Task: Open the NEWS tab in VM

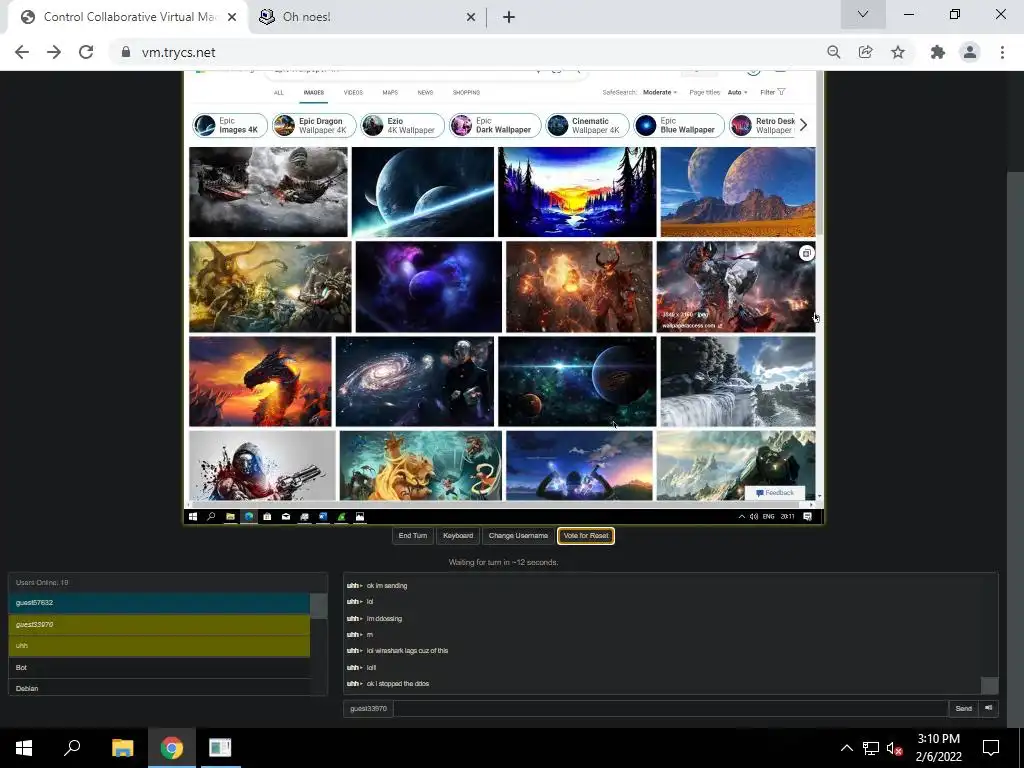Action: [x=425, y=93]
